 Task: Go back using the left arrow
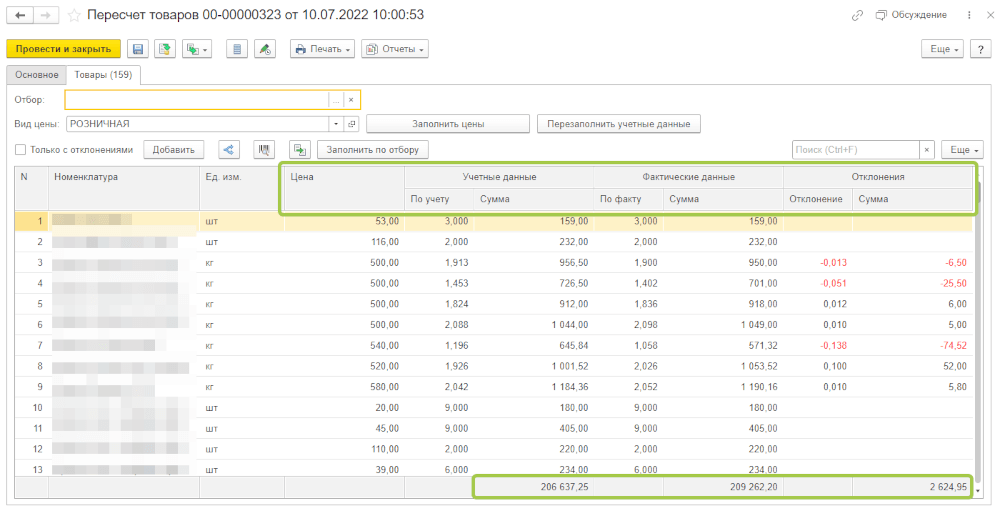pos(20,15)
